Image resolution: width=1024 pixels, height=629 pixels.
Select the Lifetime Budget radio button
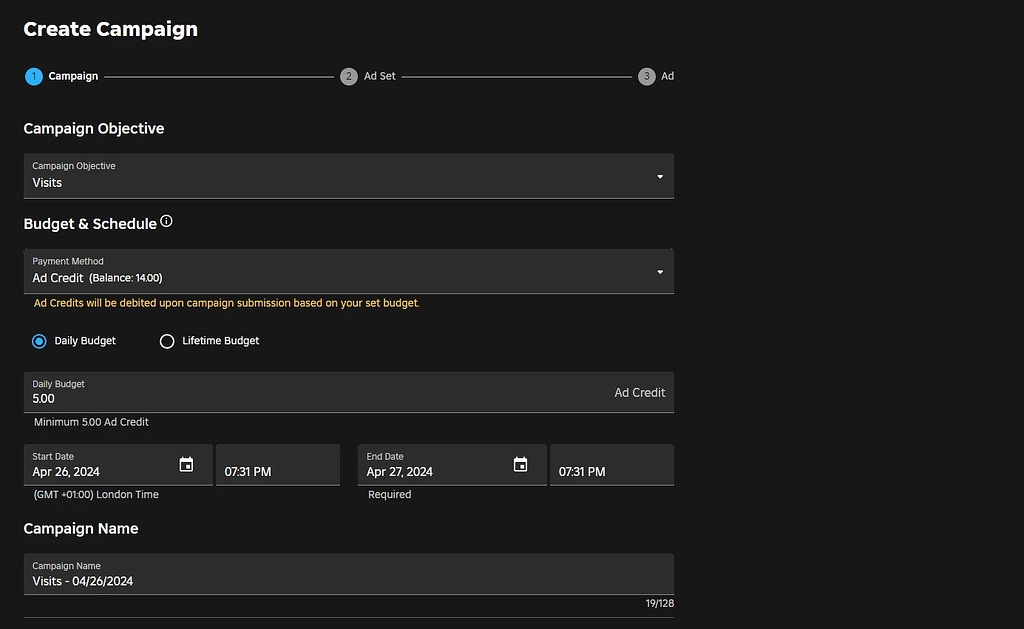[167, 341]
